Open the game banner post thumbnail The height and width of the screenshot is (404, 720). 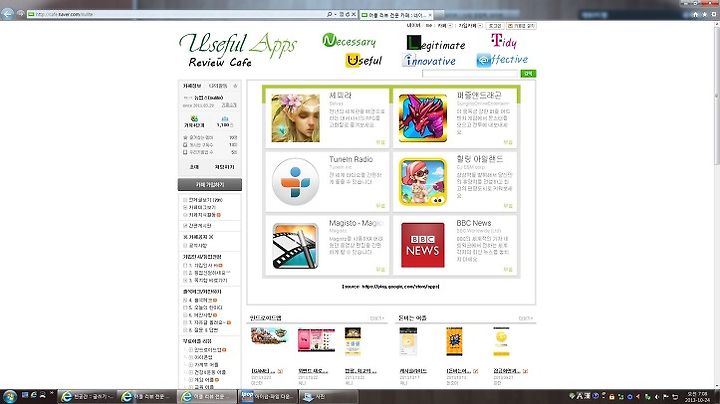pos(269,336)
